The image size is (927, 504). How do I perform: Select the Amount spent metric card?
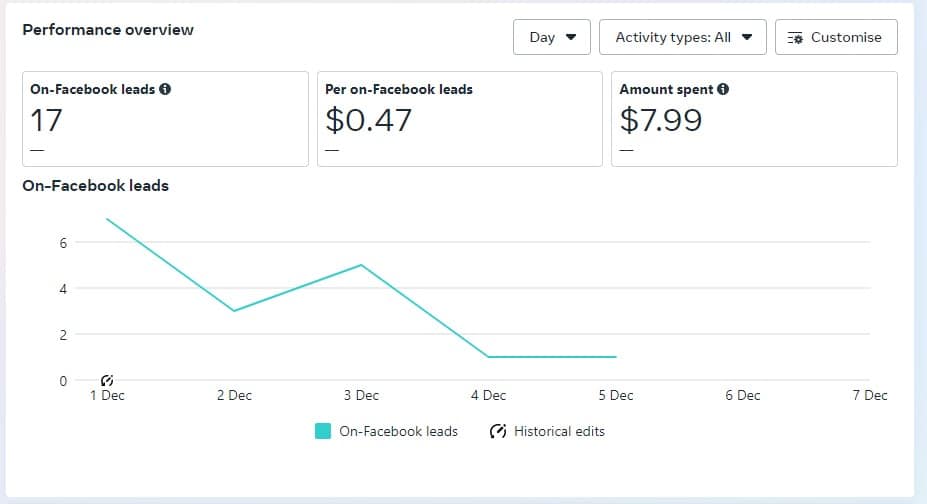[x=754, y=118]
